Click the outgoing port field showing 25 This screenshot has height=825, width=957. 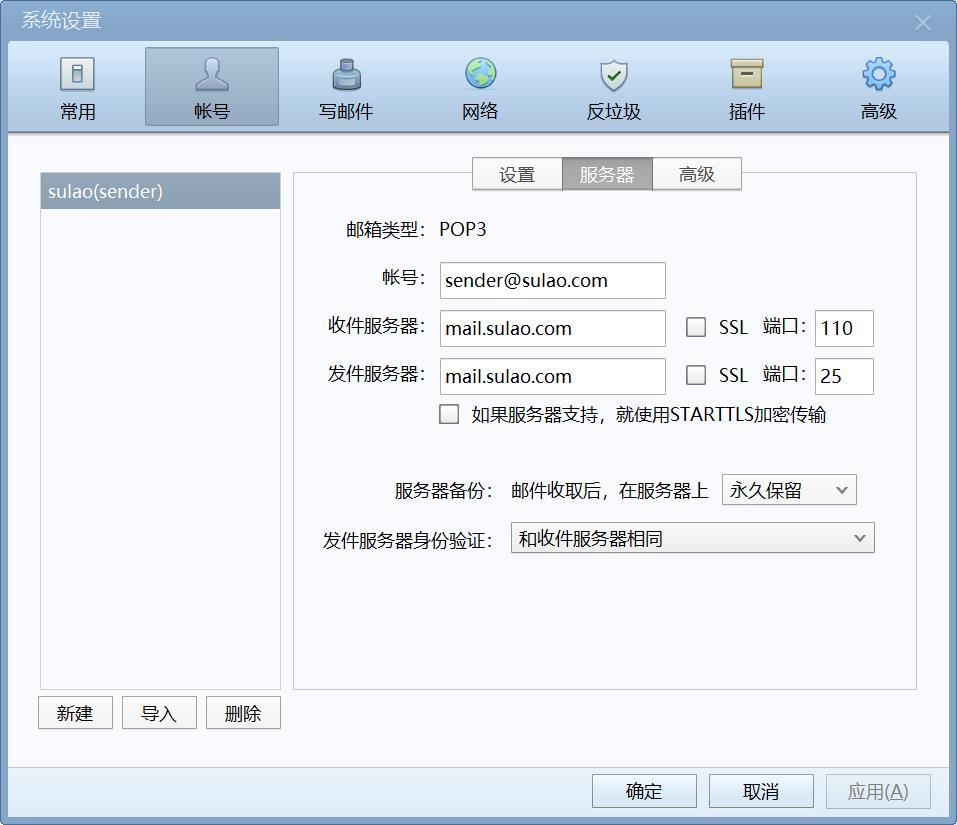(844, 376)
